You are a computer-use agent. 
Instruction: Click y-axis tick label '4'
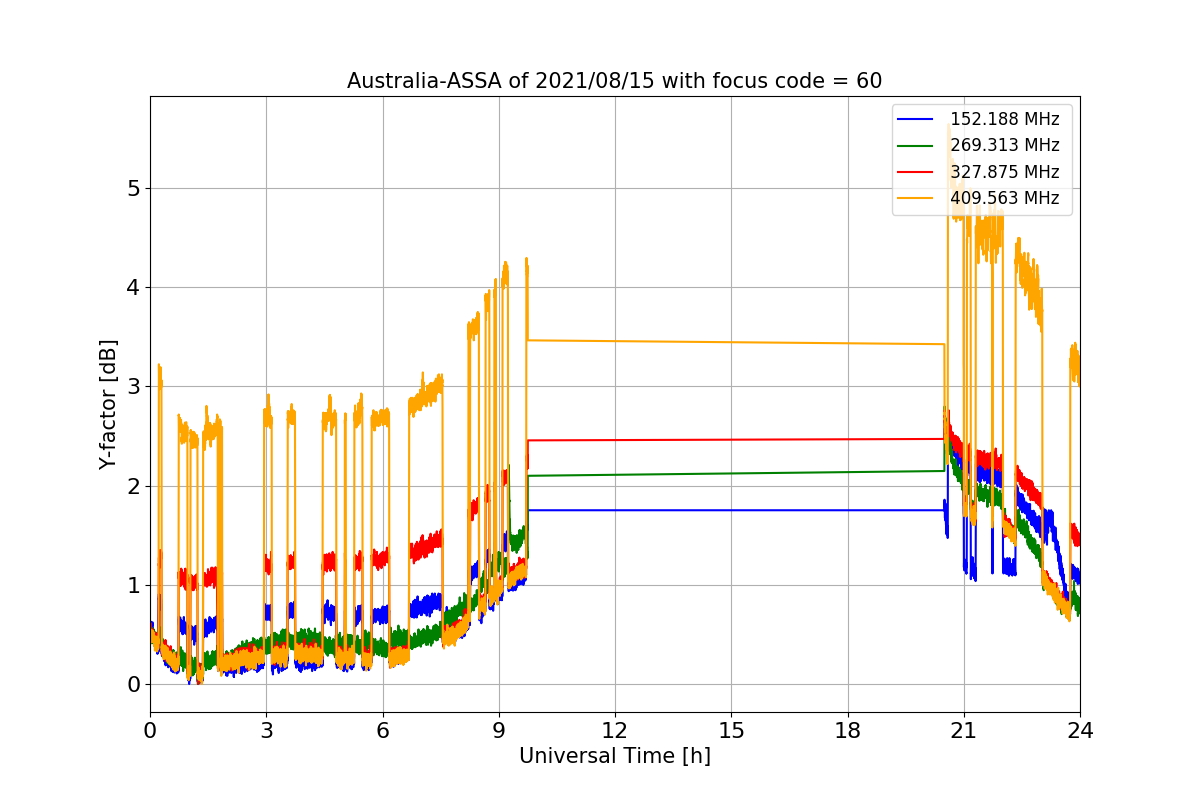pyautogui.click(x=133, y=288)
